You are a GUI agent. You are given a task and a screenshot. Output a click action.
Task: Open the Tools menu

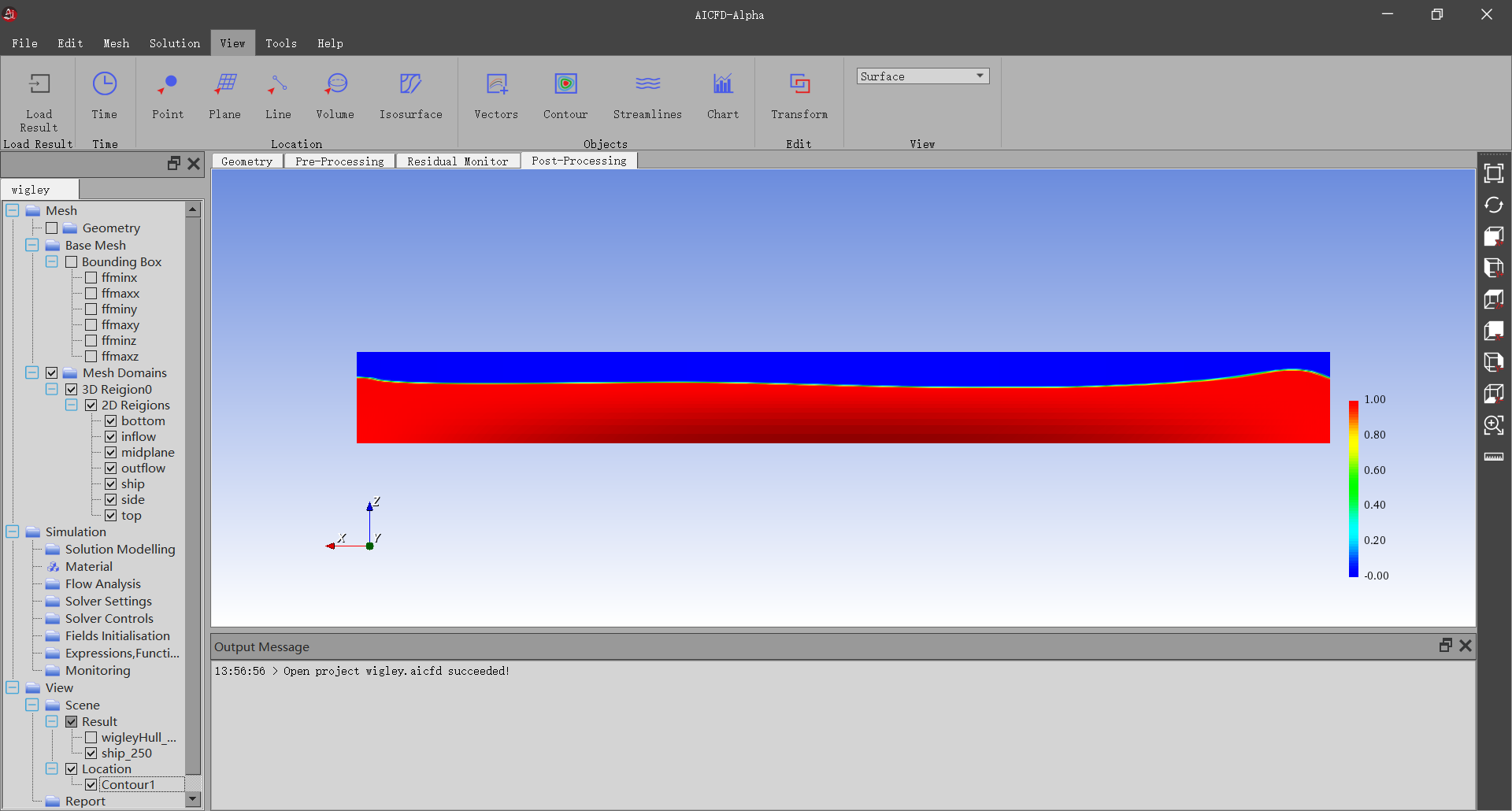tap(281, 43)
